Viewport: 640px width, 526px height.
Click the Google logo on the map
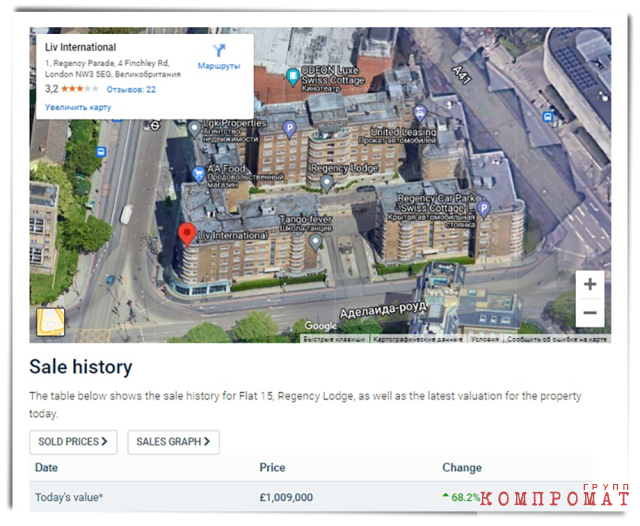(x=320, y=326)
